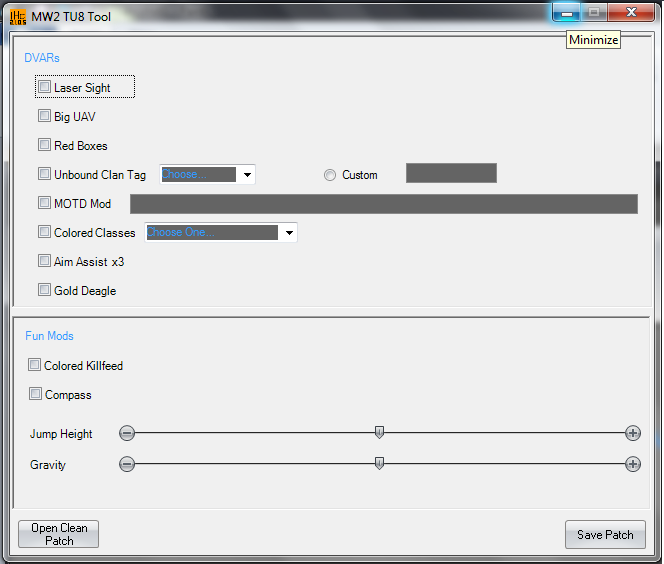Viewport: 664px width, 564px height.
Task: Click minus icon on Gravity slider
Action: (127, 464)
